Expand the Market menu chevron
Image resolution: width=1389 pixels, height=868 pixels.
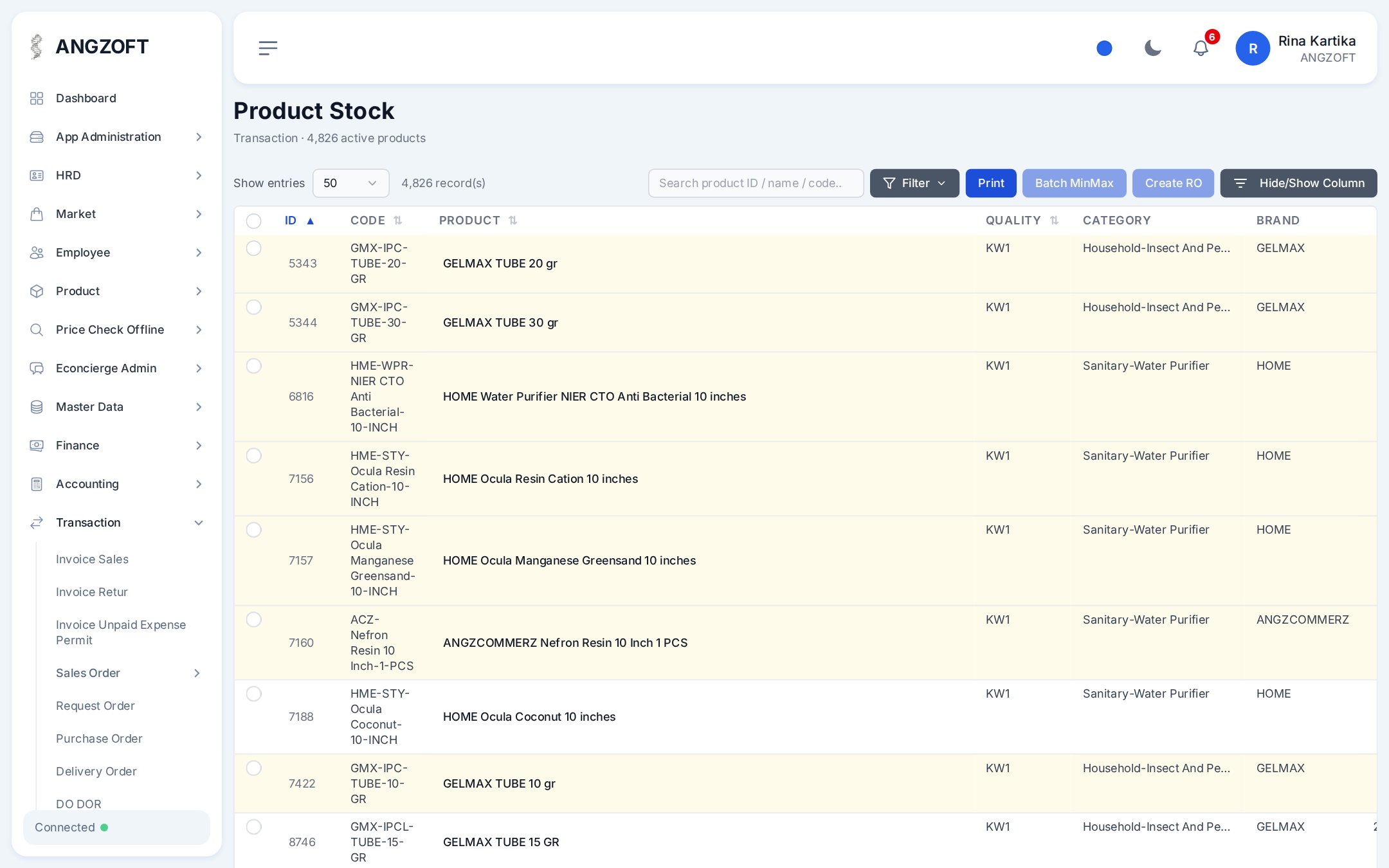199,214
